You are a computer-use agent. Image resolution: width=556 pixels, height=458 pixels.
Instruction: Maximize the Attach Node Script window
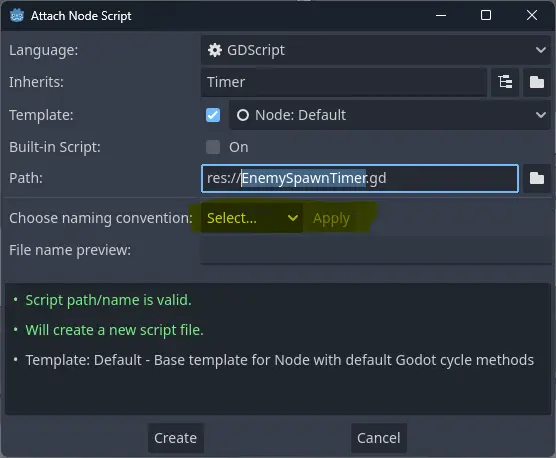(x=486, y=15)
